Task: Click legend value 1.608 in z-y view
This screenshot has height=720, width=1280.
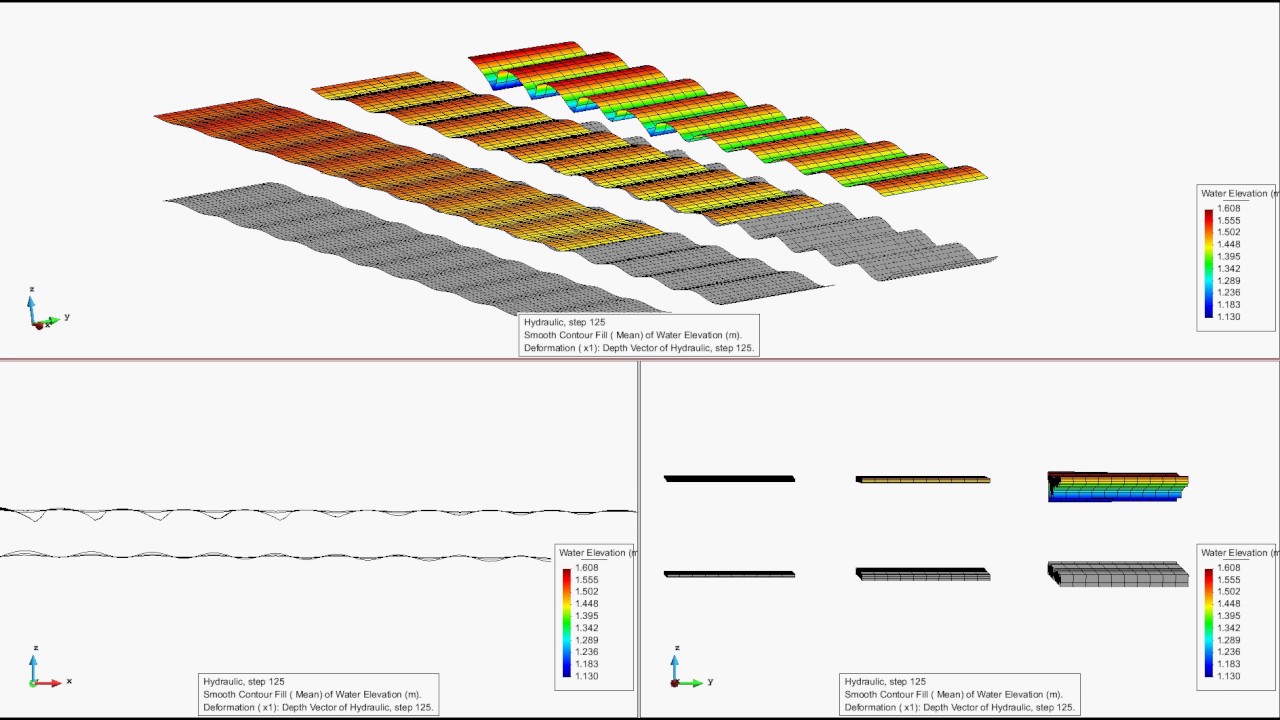Action: point(1228,568)
